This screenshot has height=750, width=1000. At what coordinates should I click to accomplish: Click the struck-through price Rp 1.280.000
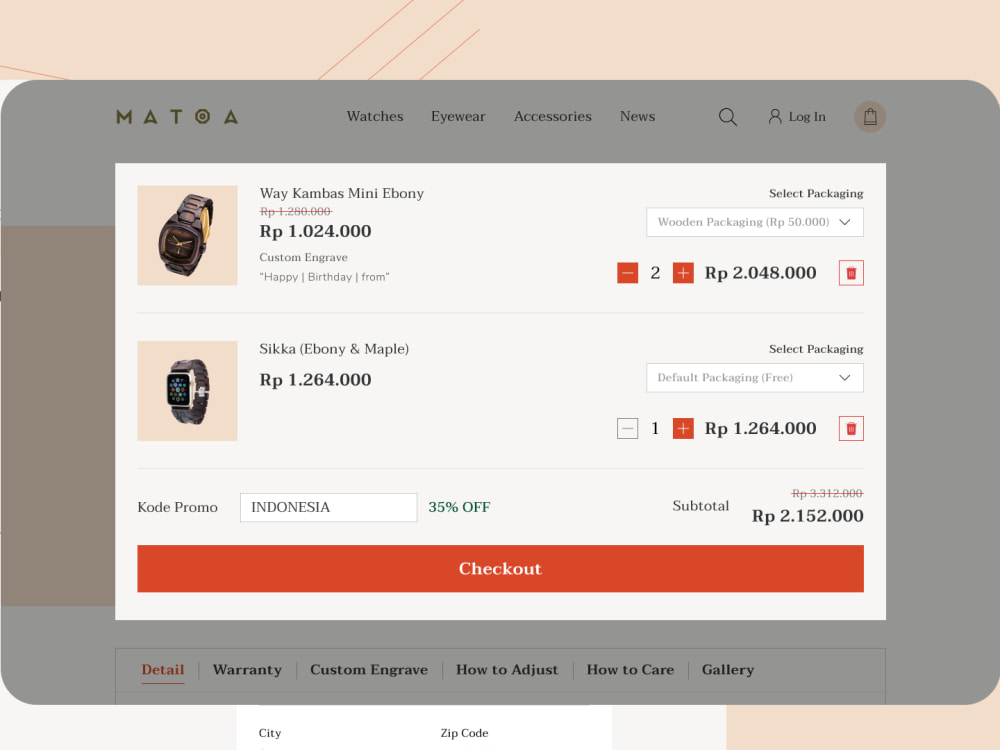click(x=295, y=211)
